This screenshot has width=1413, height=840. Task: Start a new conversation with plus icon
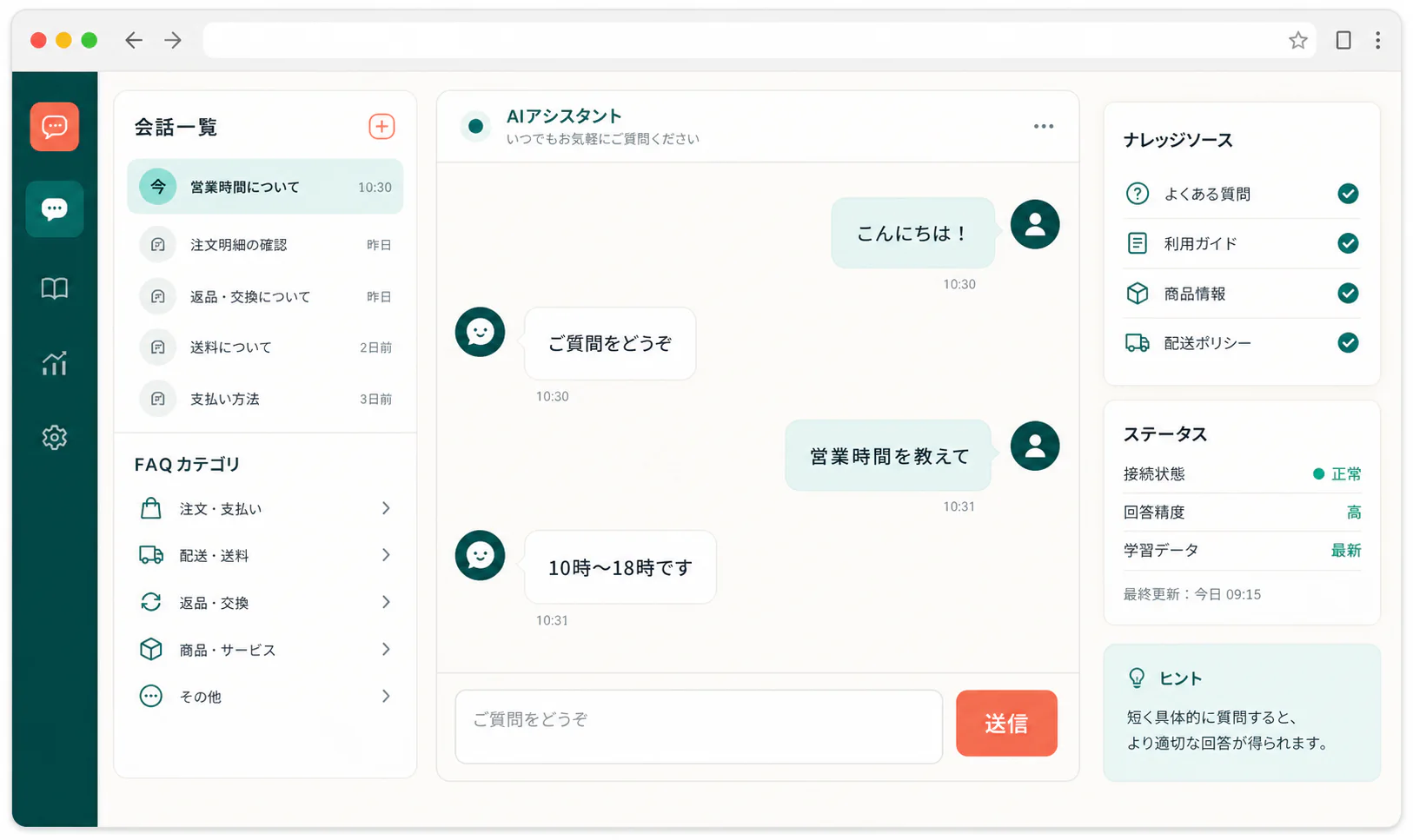click(x=381, y=127)
